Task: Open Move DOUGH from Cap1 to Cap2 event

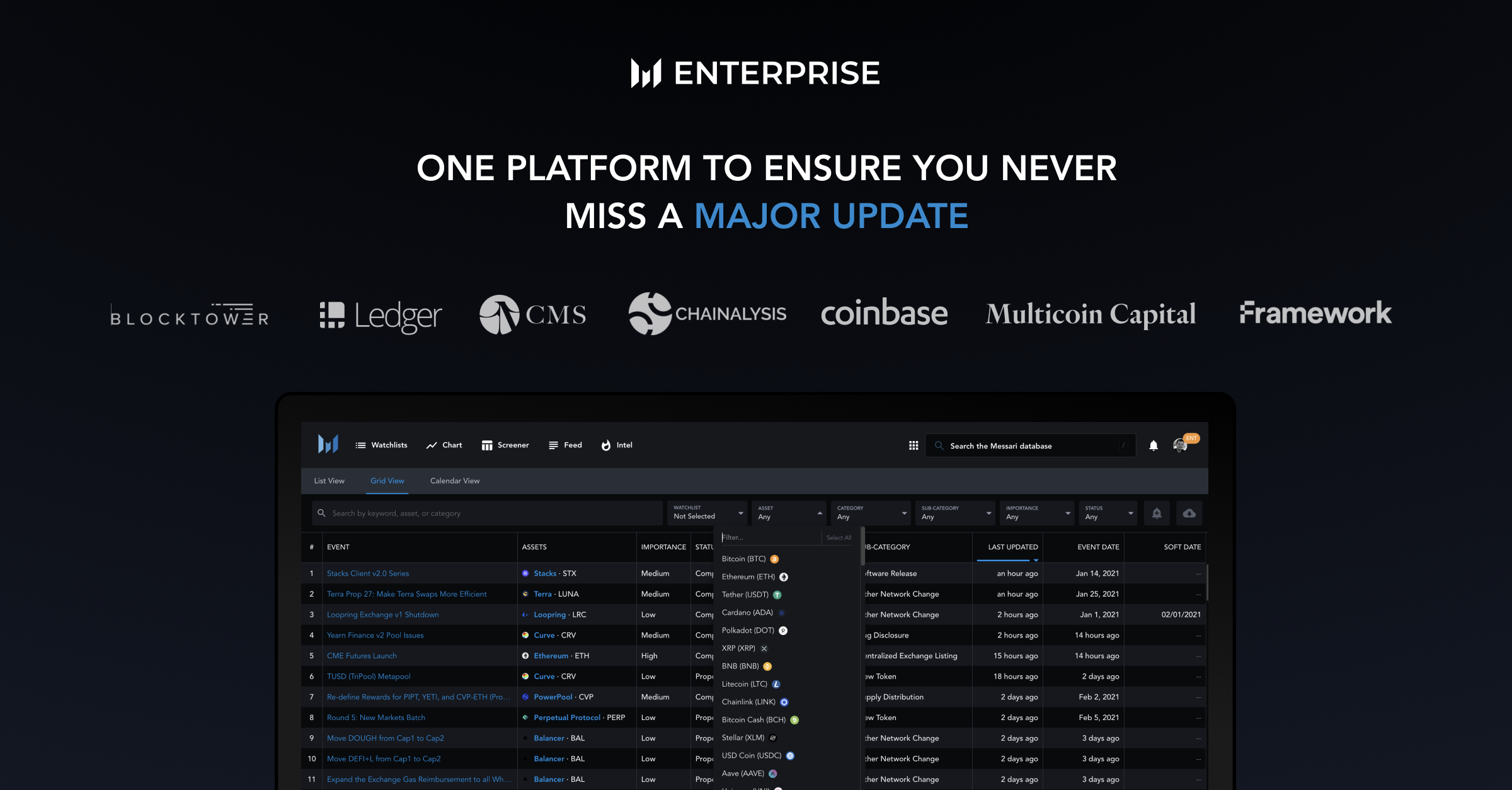Action: pyautogui.click(x=386, y=738)
